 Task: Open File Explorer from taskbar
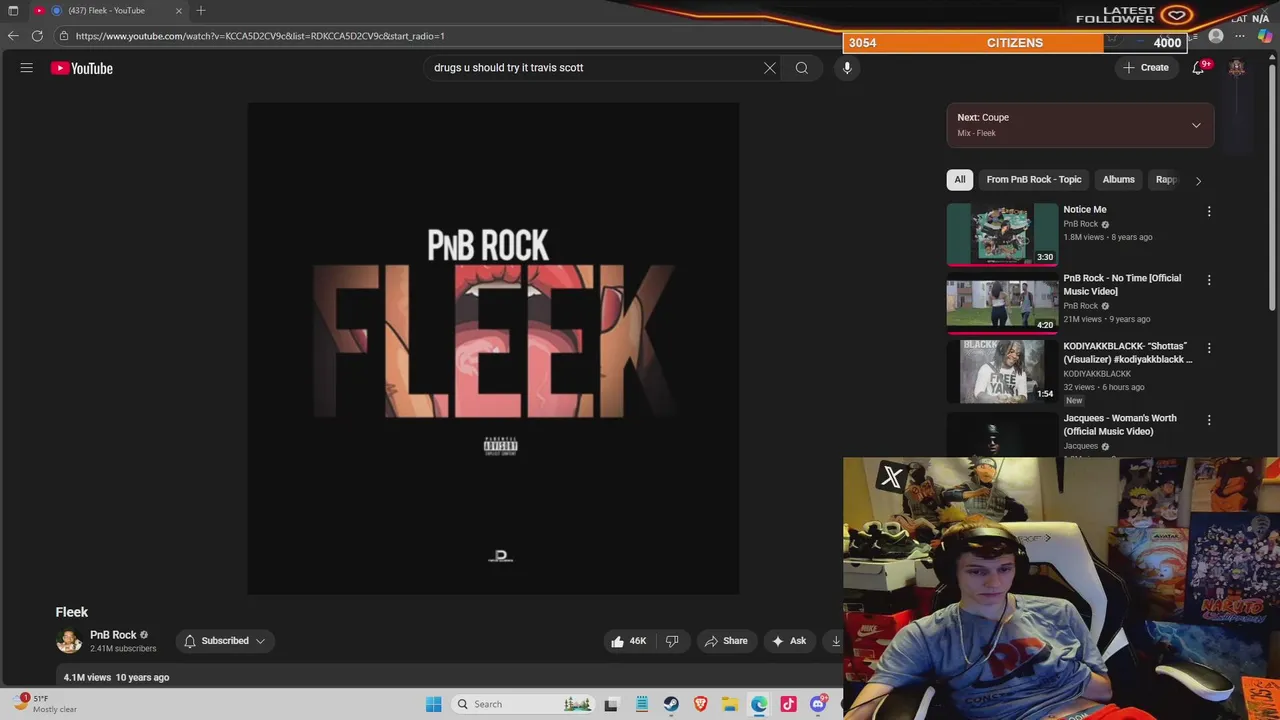pos(730,704)
